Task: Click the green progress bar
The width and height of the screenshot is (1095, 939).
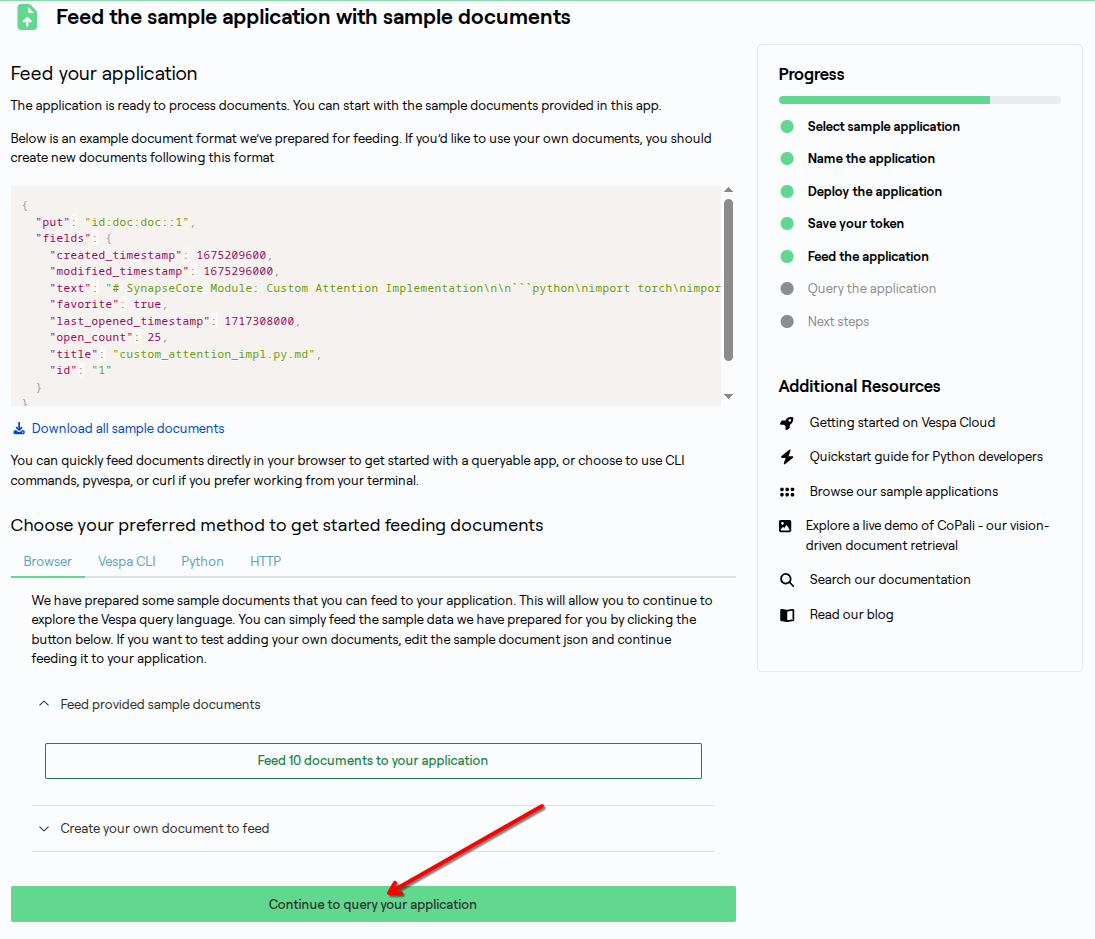Action: (884, 100)
